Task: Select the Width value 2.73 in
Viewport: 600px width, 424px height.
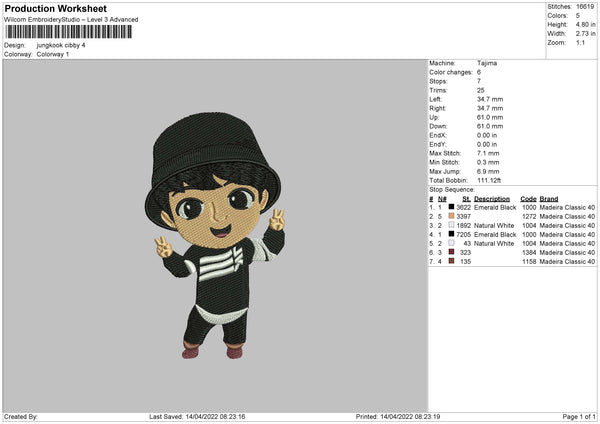Action: click(585, 34)
